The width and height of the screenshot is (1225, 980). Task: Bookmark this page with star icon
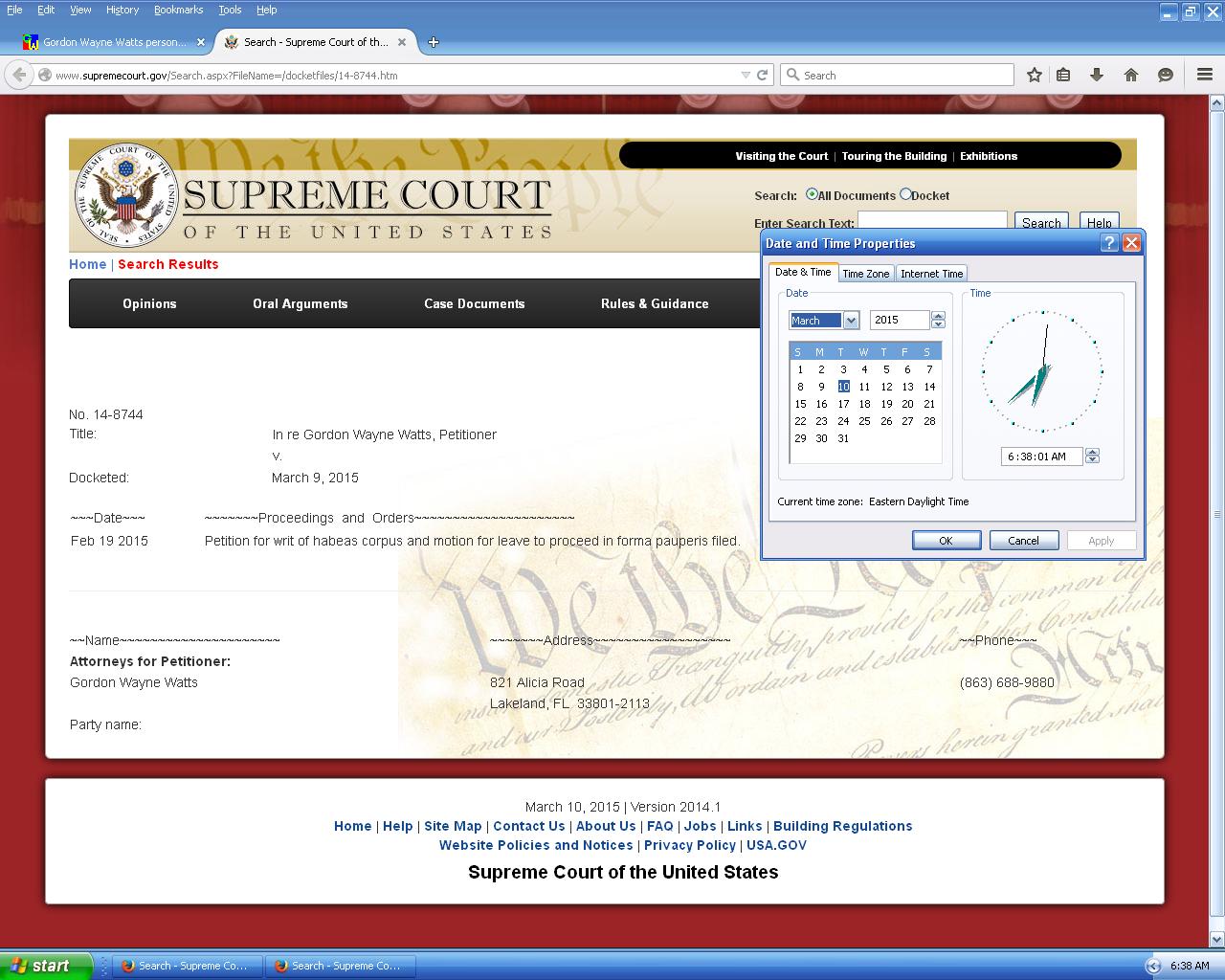[1035, 75]
